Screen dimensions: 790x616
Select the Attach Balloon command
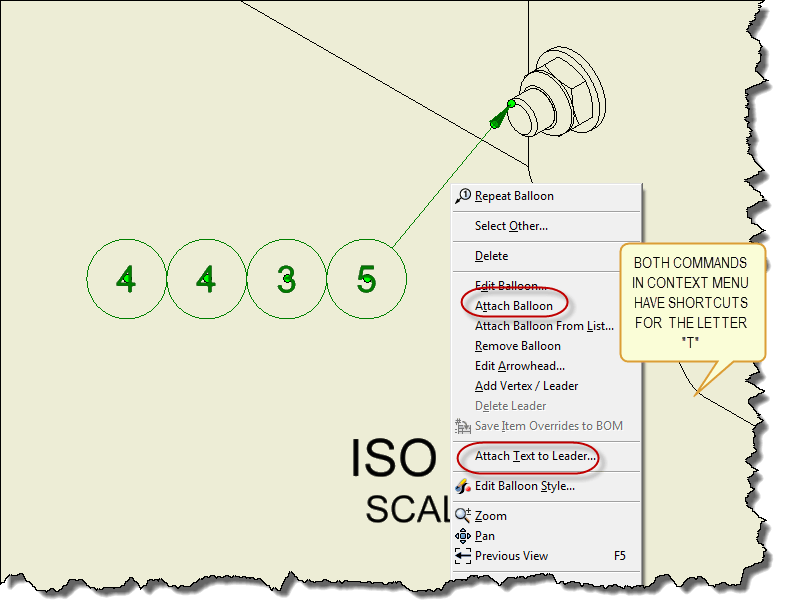(547, 306)
